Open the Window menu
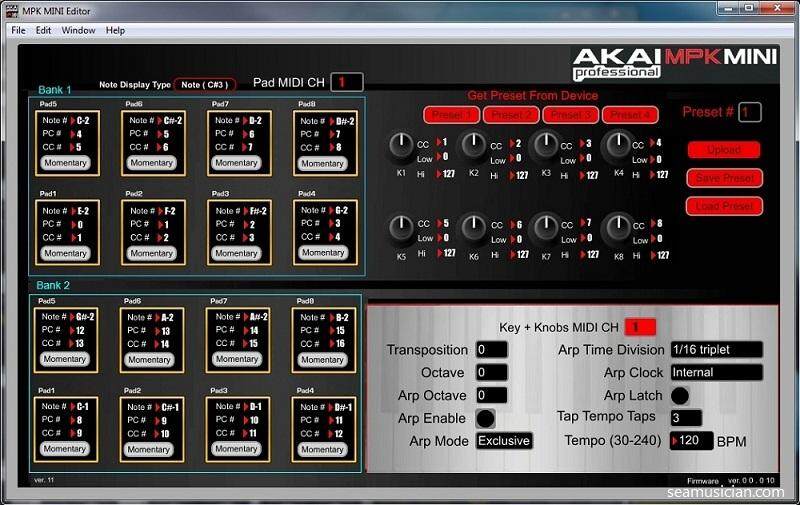 click(x=78, y=30)
